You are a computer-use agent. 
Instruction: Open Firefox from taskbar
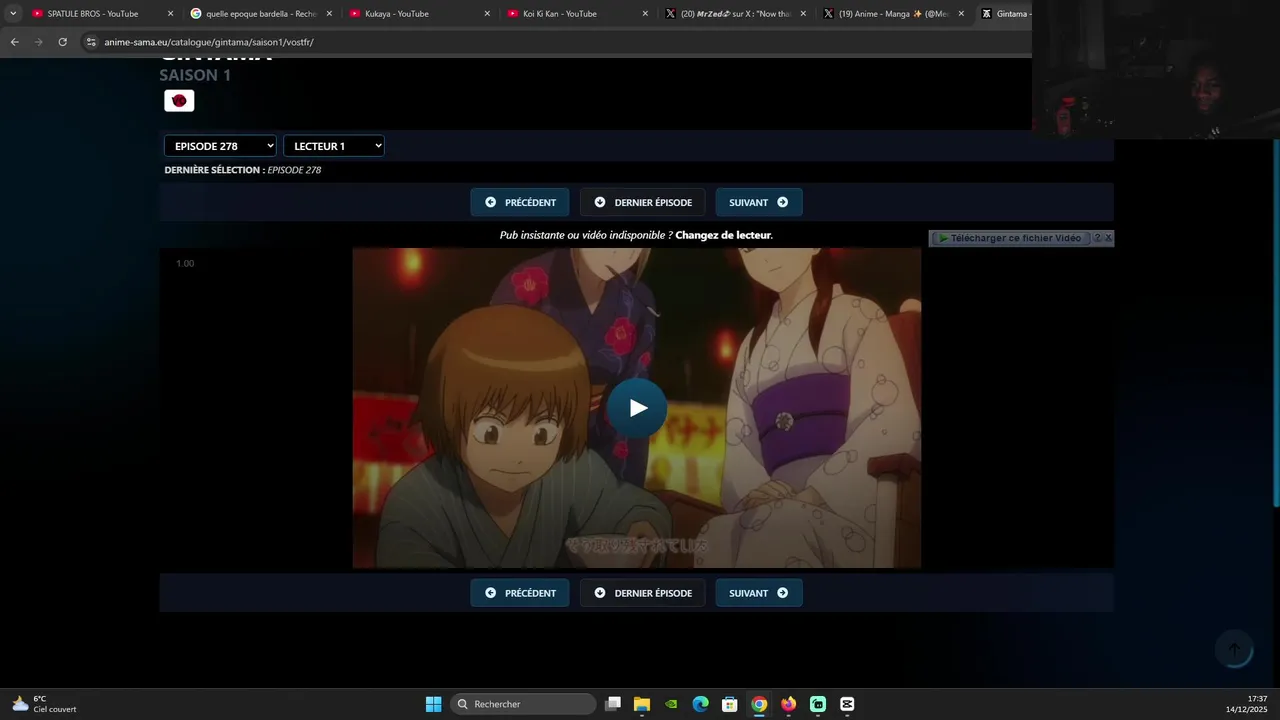[x=788, y=704]
